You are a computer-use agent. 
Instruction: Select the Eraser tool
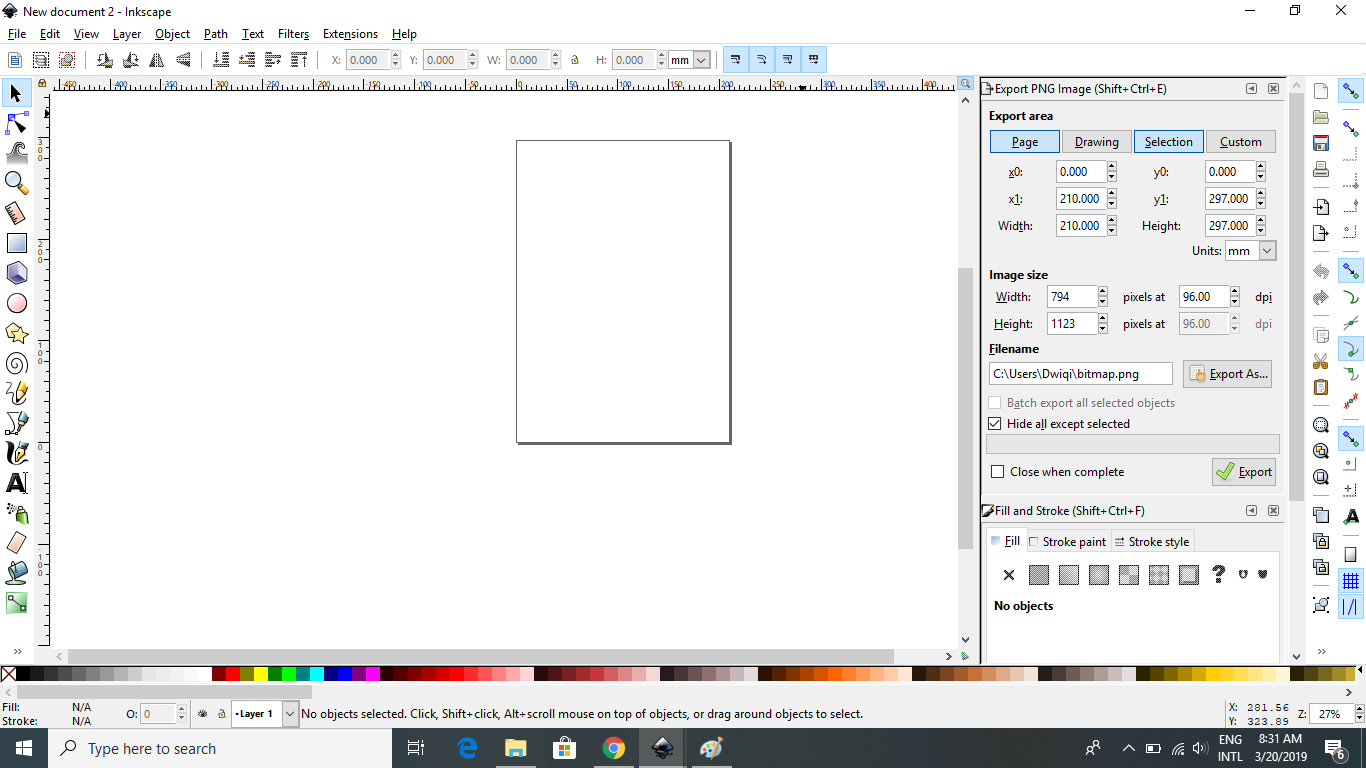pyautogui.click(x=16, y=543)
